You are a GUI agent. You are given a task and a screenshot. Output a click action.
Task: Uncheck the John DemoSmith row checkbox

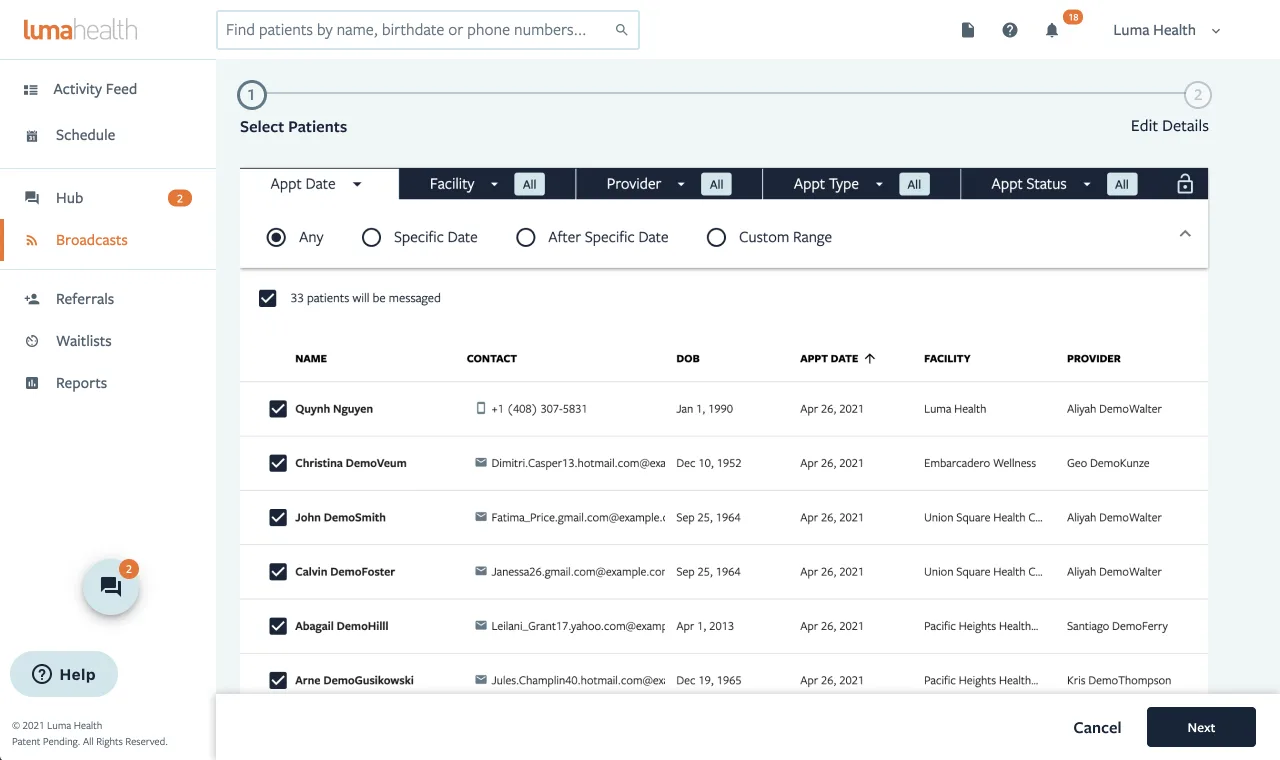(x=278, y=517)
